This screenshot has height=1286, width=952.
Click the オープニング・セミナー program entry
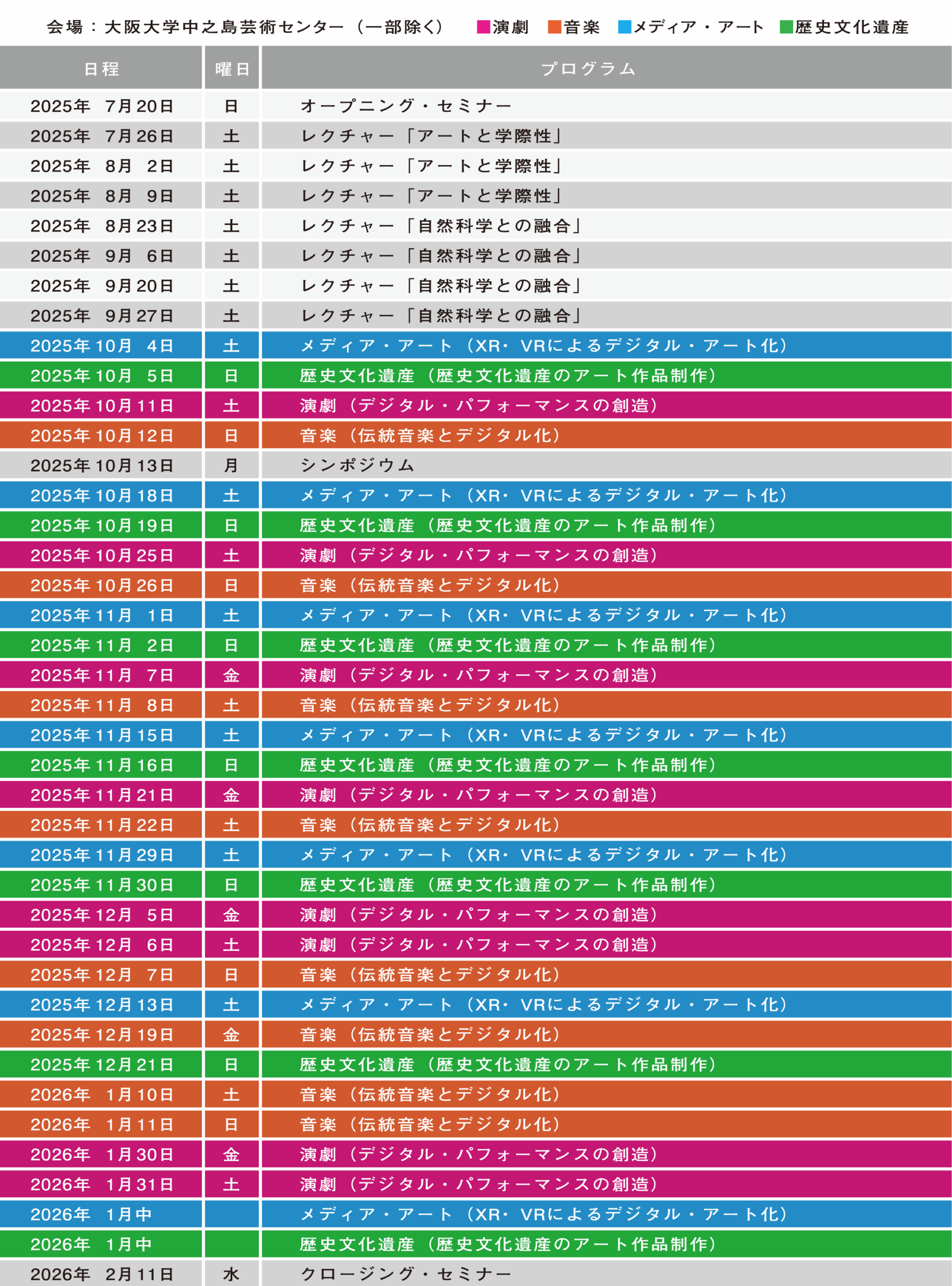point(406,106)
